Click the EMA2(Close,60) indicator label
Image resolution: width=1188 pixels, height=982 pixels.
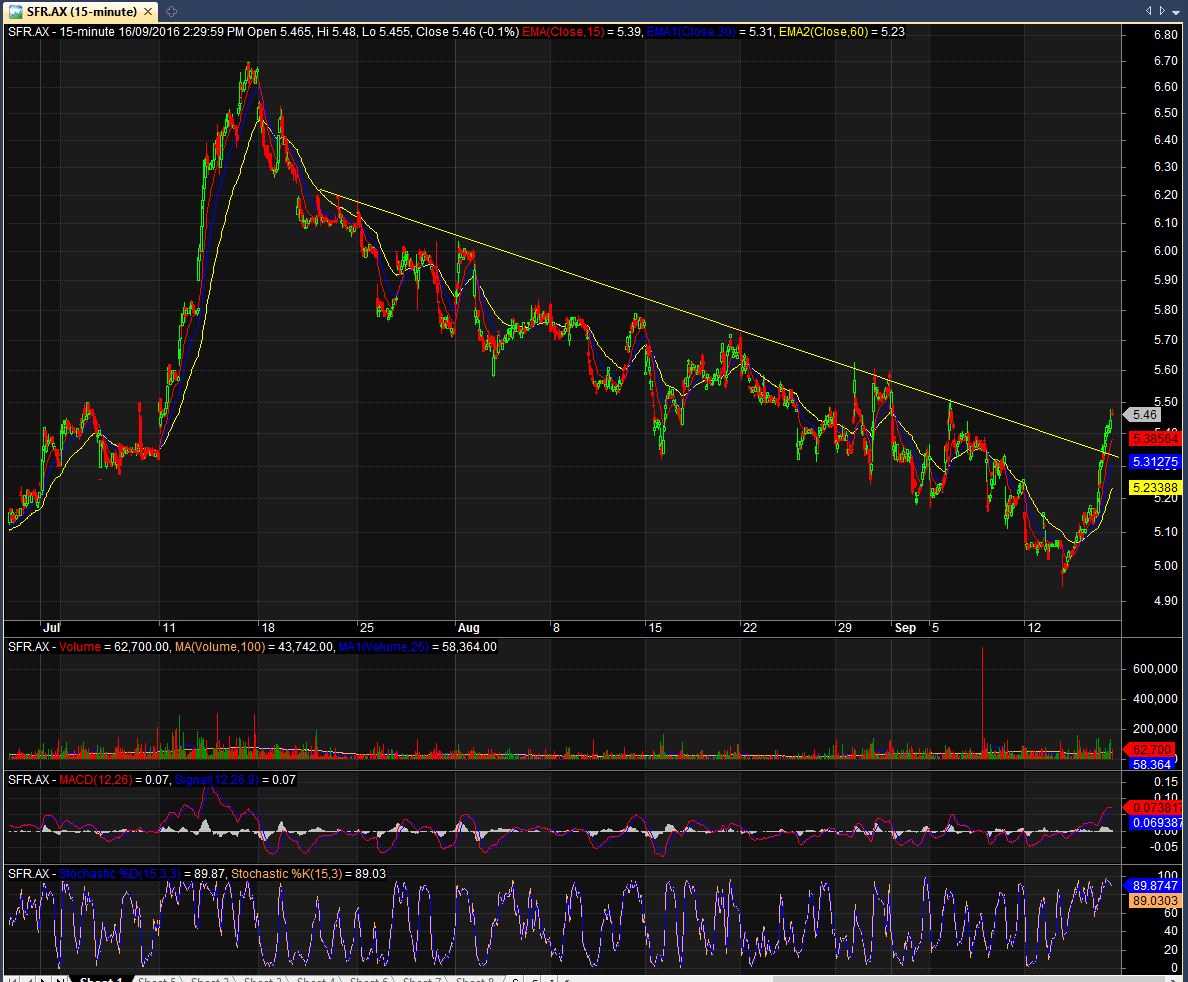click(824, 32)
